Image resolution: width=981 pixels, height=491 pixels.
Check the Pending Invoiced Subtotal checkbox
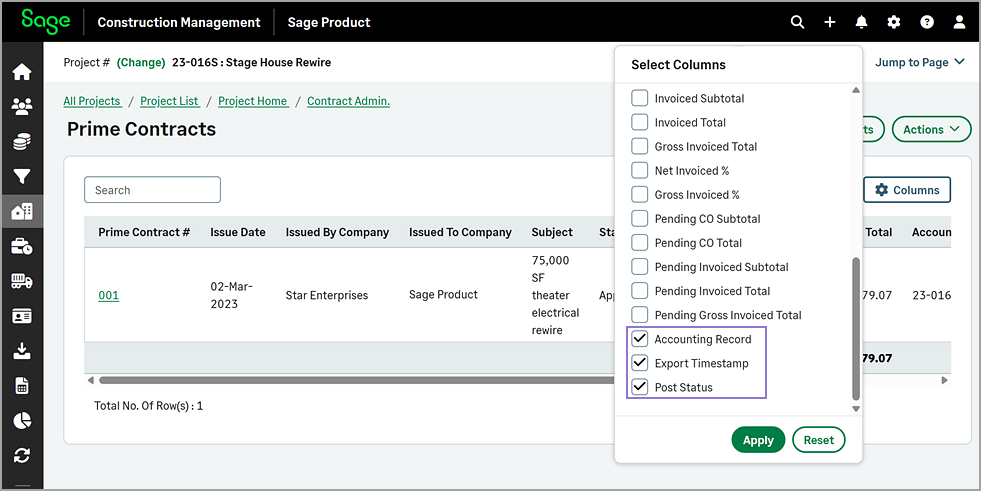639,266
